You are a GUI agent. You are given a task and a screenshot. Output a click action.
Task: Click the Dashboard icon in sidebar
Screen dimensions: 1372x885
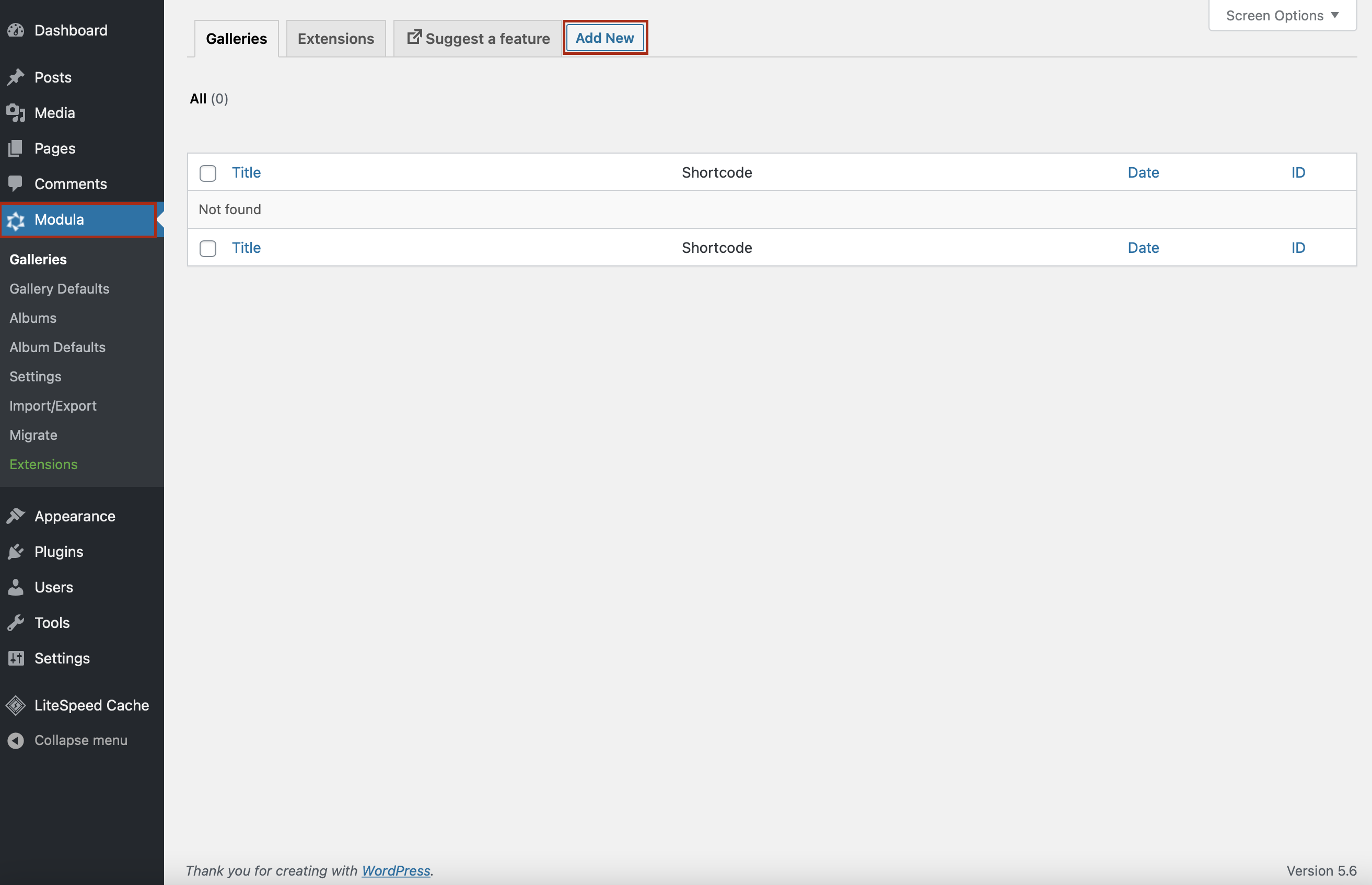15,29
